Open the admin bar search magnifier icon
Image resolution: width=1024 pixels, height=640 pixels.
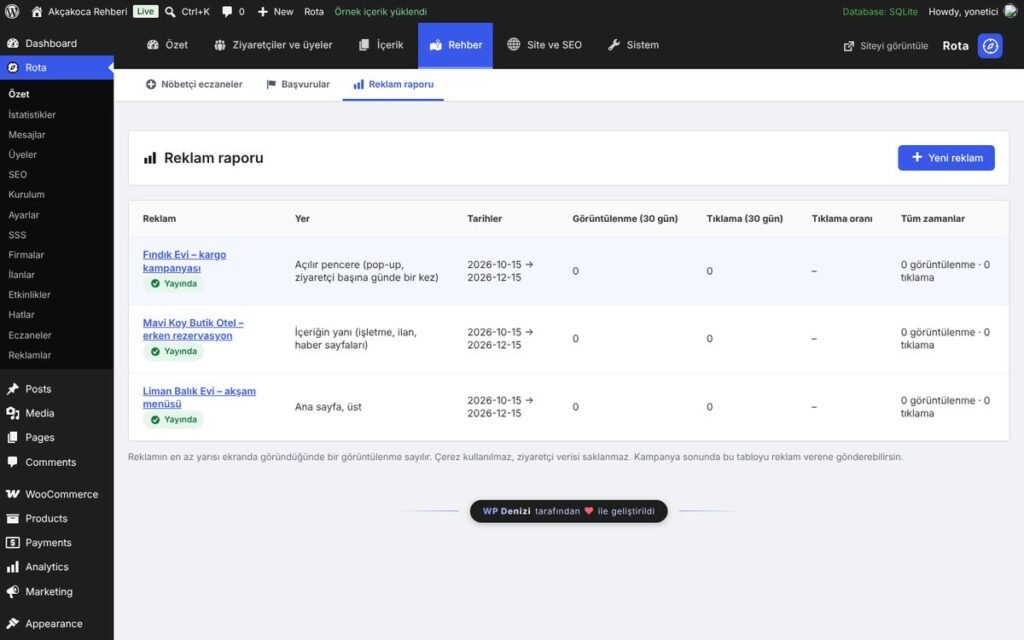pyautogui.click(x=170, y=12)
